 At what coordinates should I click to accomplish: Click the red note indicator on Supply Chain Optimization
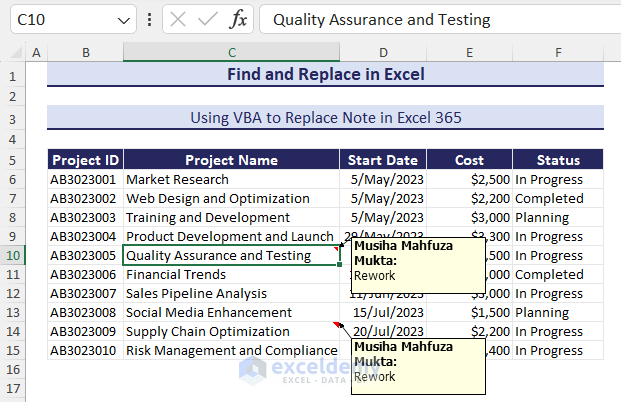point(336,325)
